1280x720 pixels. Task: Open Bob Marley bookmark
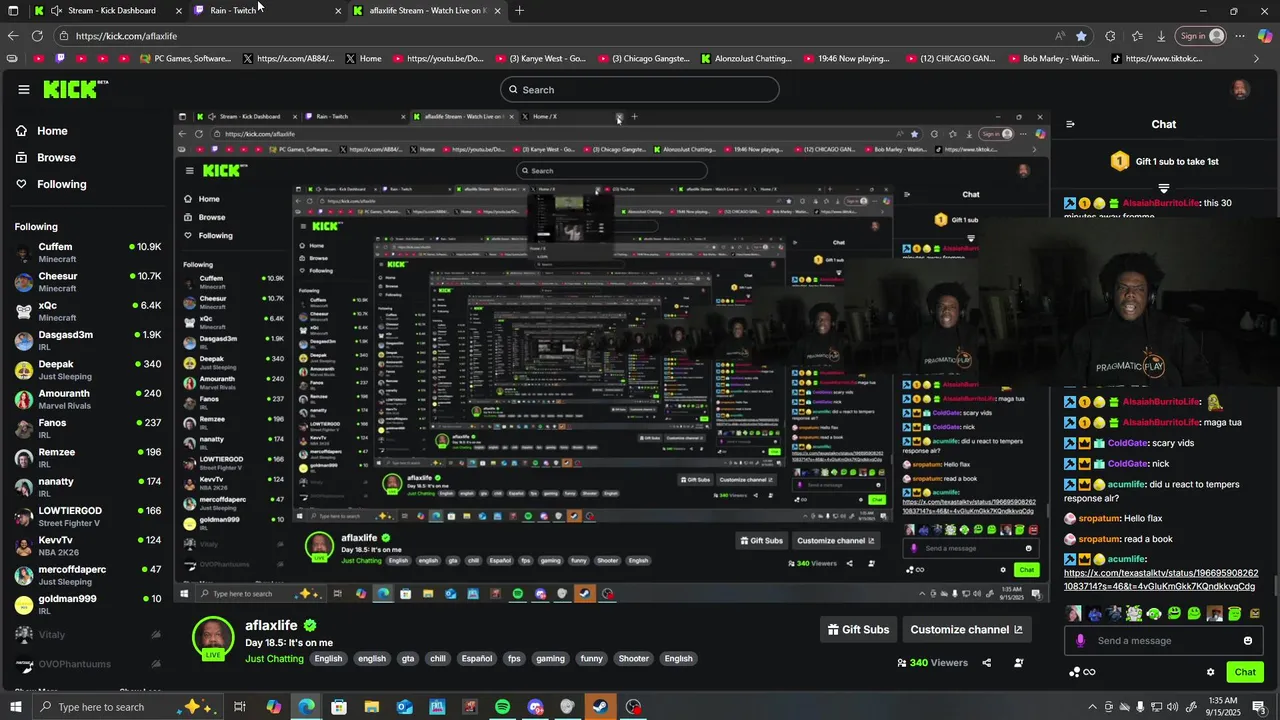coord(1052,59)
